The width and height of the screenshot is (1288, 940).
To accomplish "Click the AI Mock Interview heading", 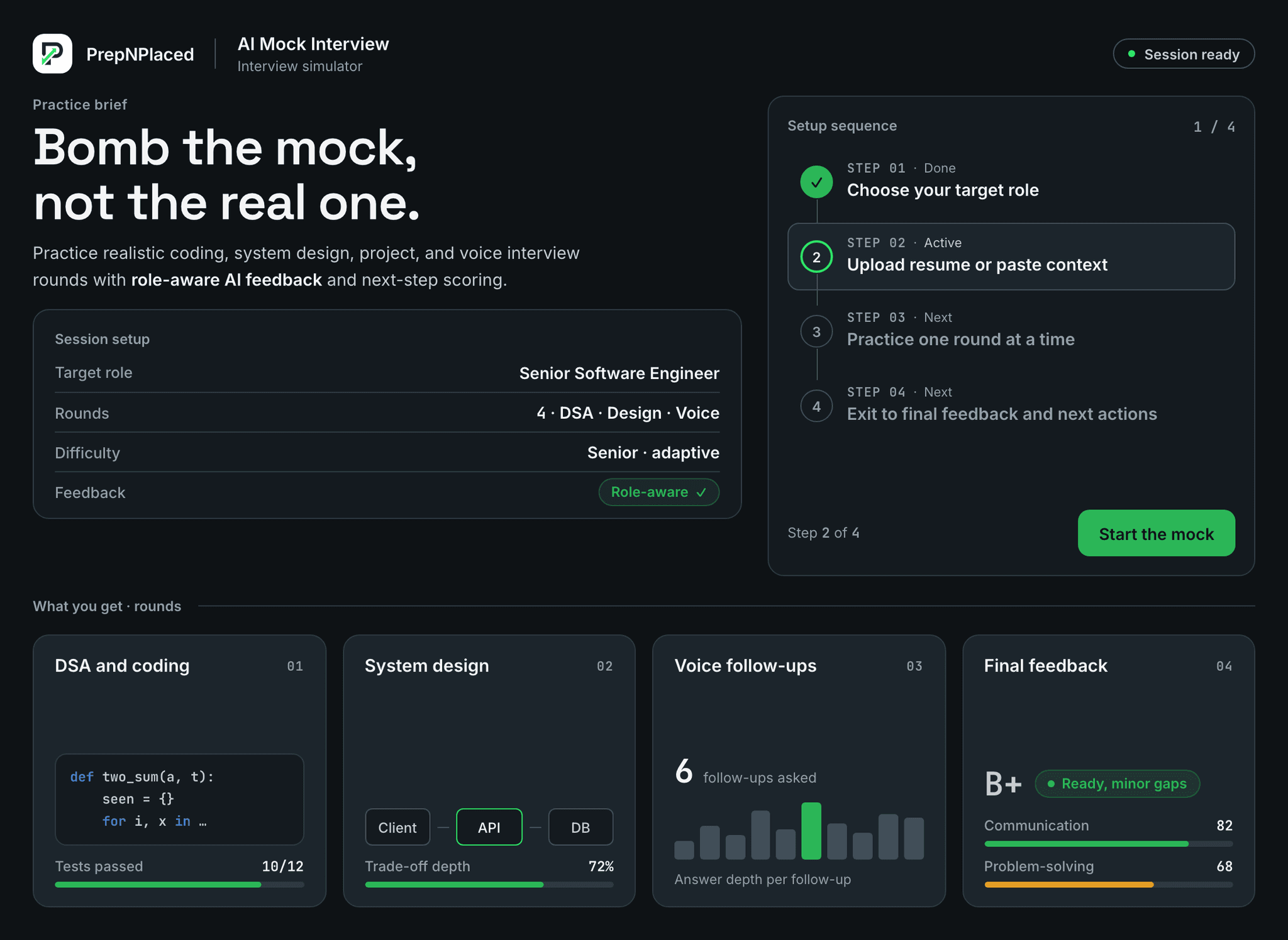I will (313, 44).
